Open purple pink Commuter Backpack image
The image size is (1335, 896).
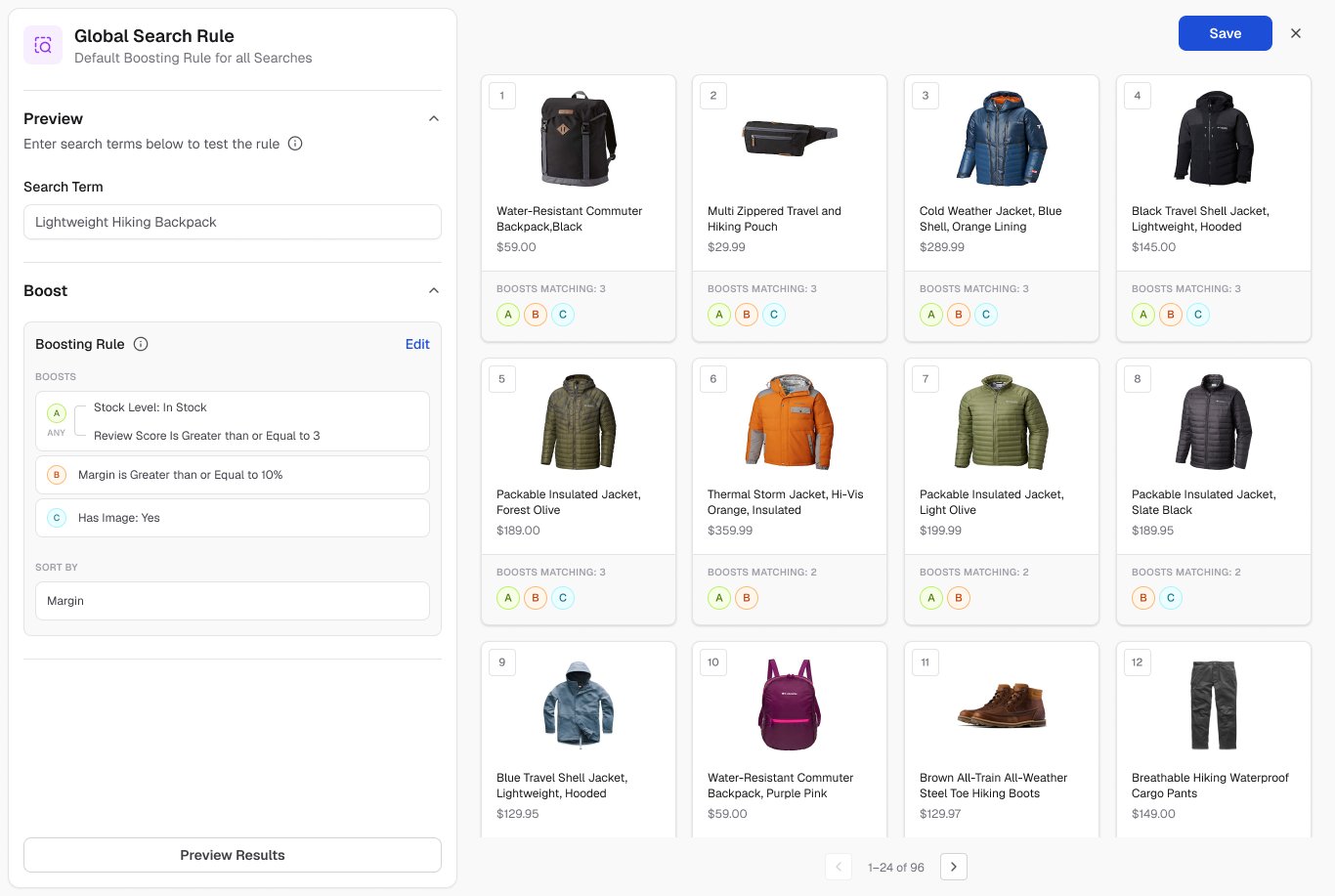[790, 704]
